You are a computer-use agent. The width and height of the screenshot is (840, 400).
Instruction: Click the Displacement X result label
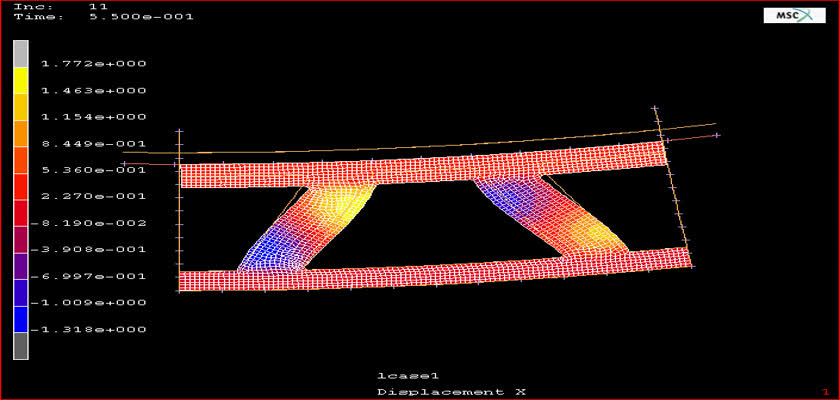coord(452,392)
